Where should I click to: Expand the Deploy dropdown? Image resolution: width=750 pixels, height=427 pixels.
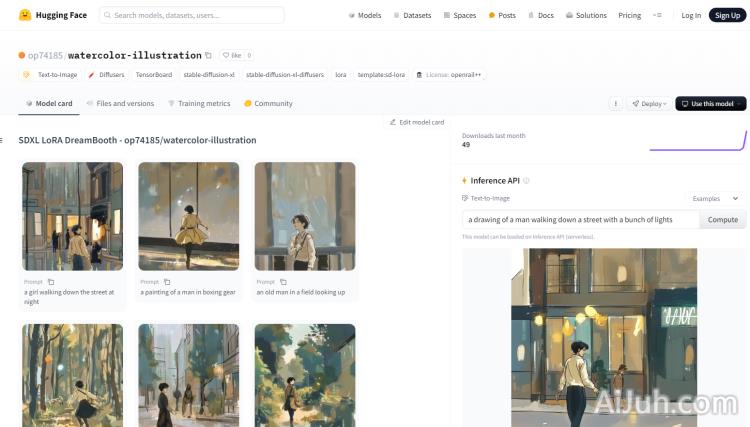(649, 104)
